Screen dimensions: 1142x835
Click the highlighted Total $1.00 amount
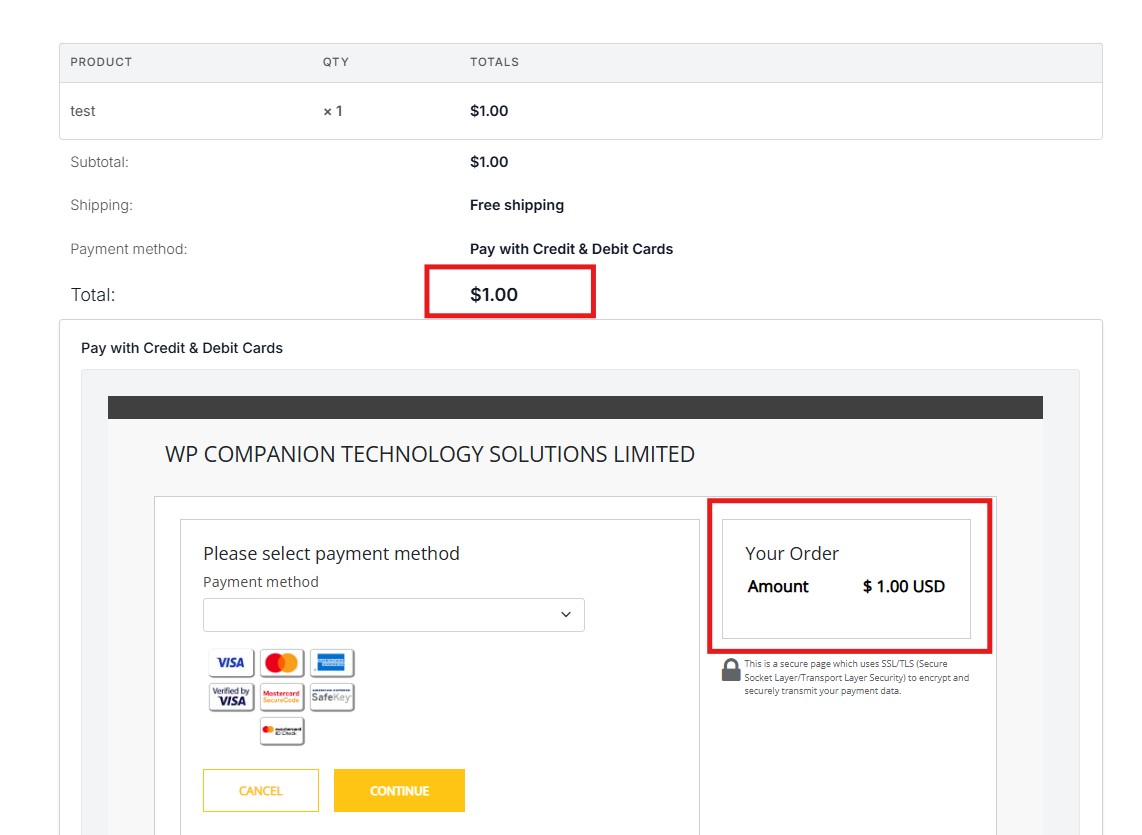494,295
